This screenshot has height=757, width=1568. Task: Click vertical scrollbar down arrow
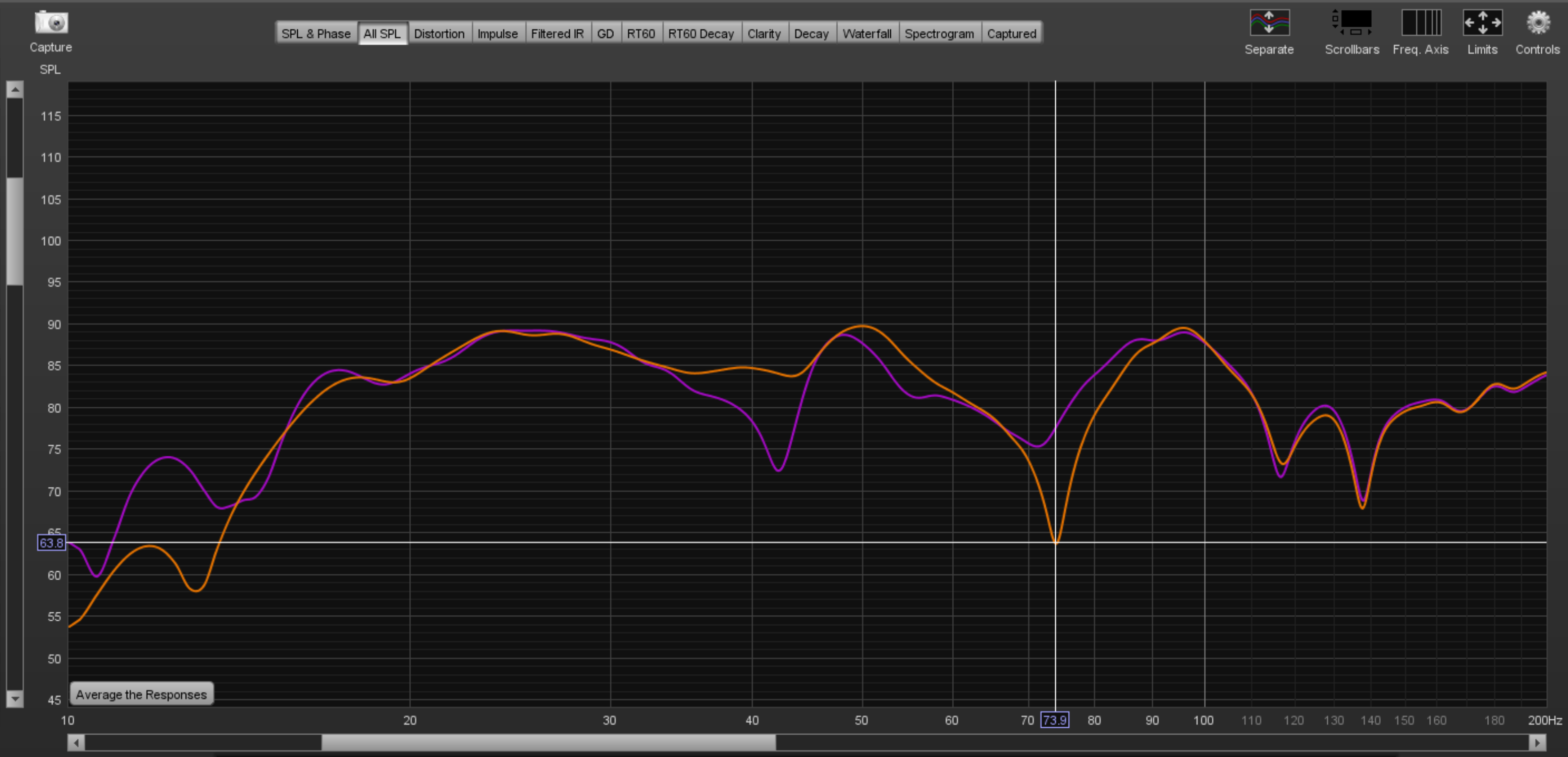(x=15, y=699)
